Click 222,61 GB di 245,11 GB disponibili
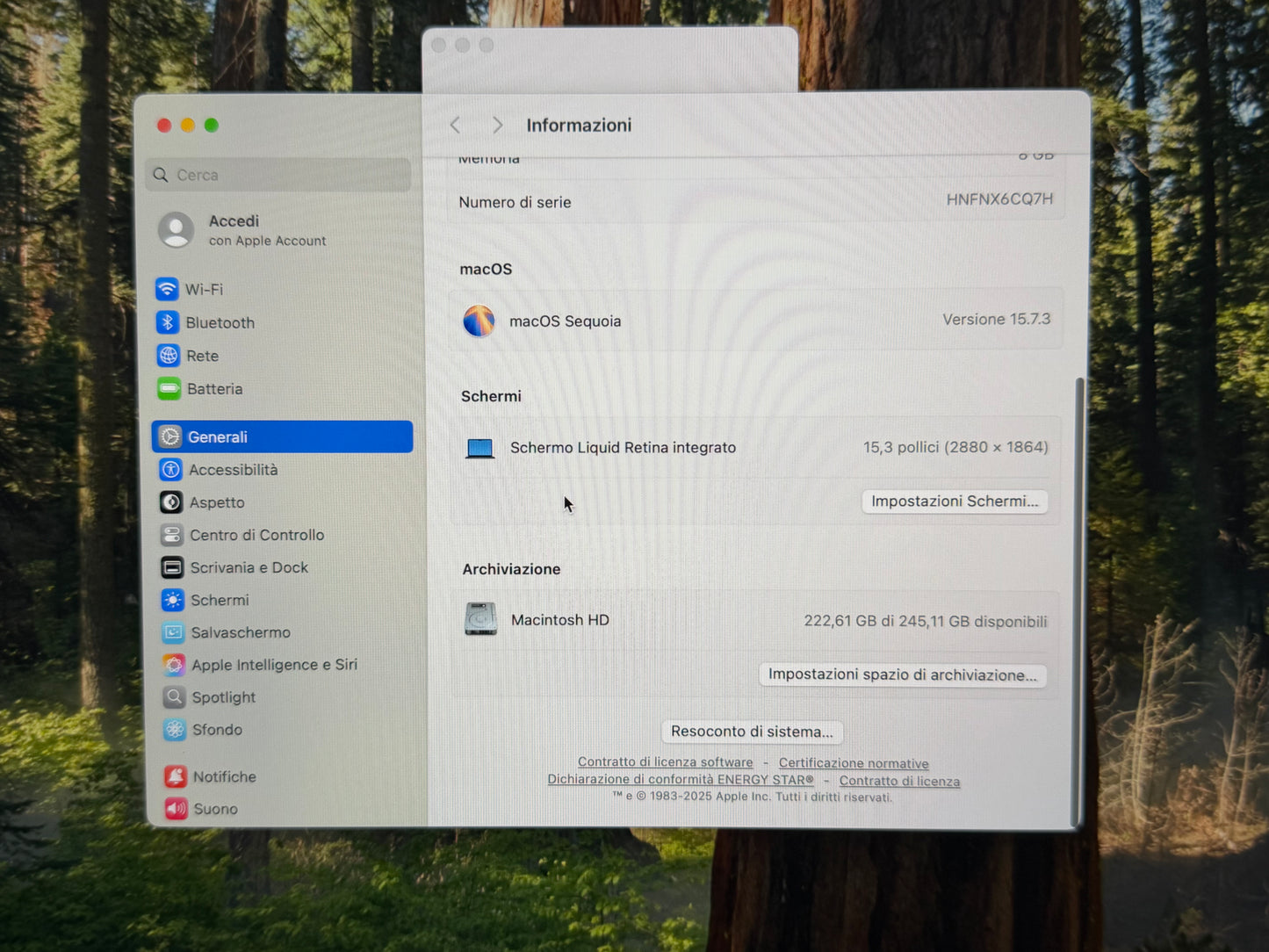This screenshot has width=1269, height=952. click(926, 621)
